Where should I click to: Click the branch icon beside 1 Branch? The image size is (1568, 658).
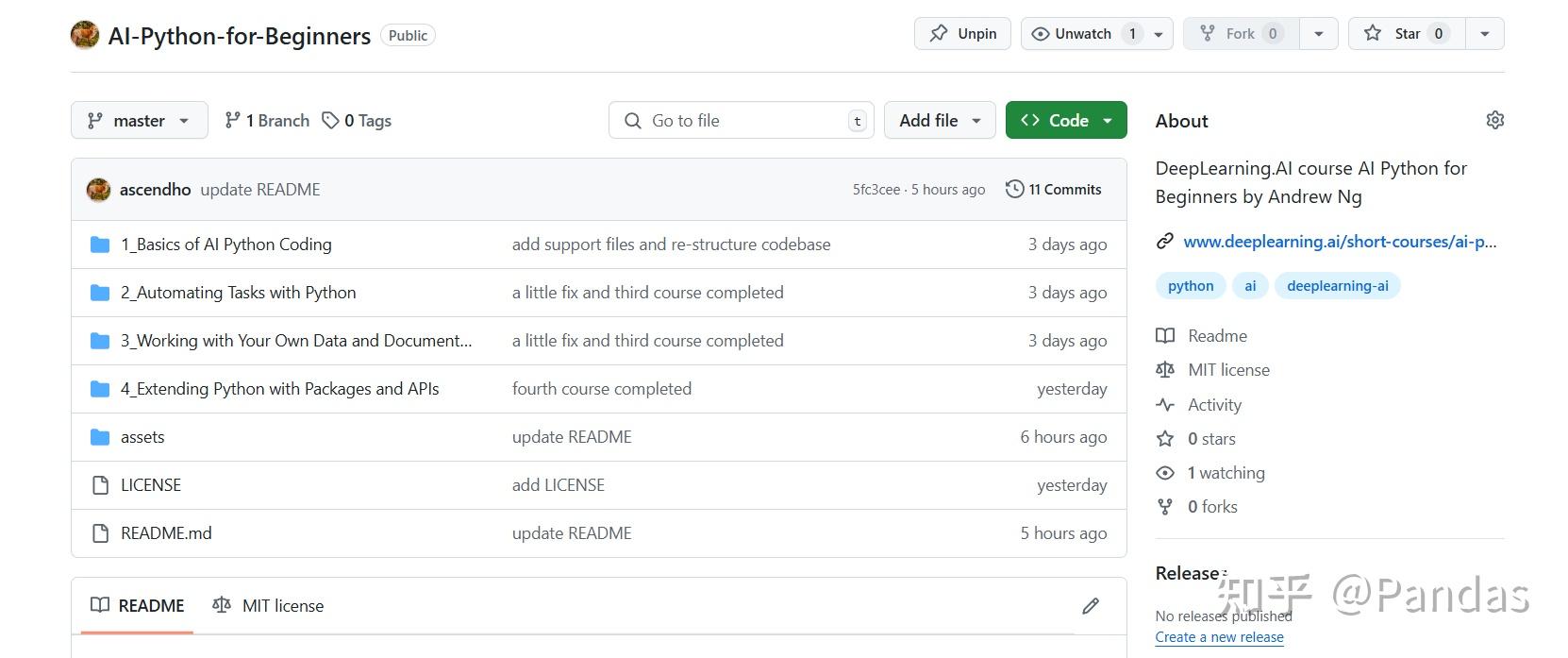tap(232, 121)
